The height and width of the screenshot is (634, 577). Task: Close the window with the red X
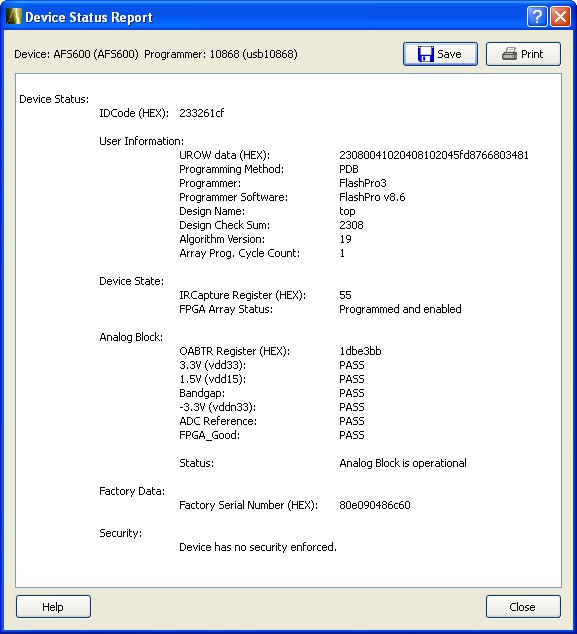click(560, 17)
